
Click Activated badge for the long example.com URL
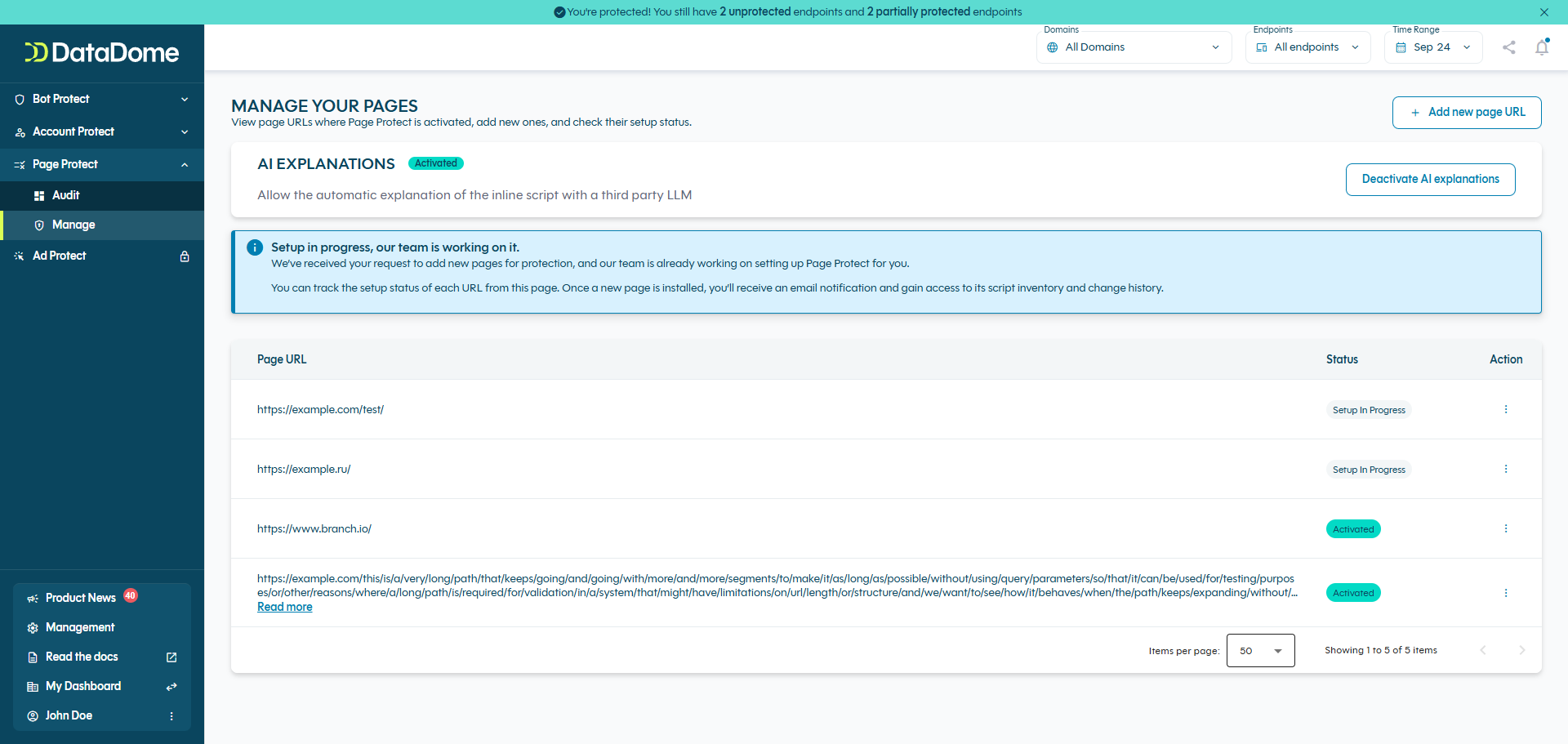(1353, 593)
